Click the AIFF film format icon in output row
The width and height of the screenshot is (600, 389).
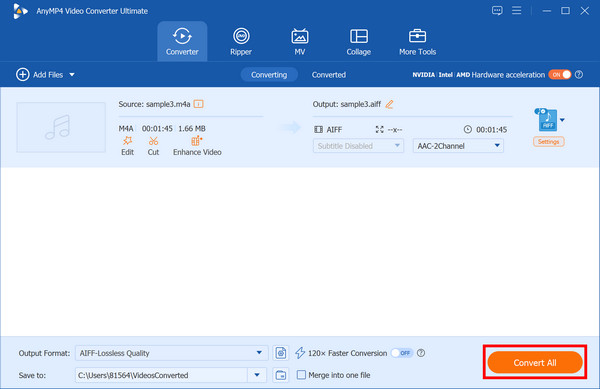[x=318, y=129]
